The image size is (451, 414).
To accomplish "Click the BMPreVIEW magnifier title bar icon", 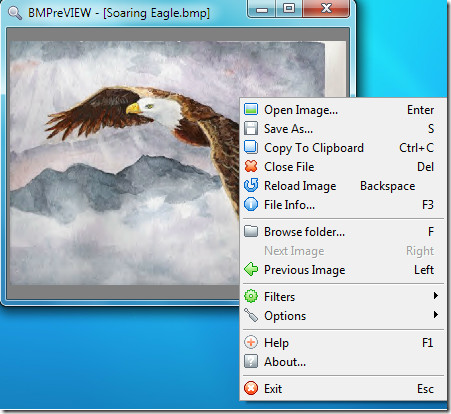I will [x=15, y=13].
